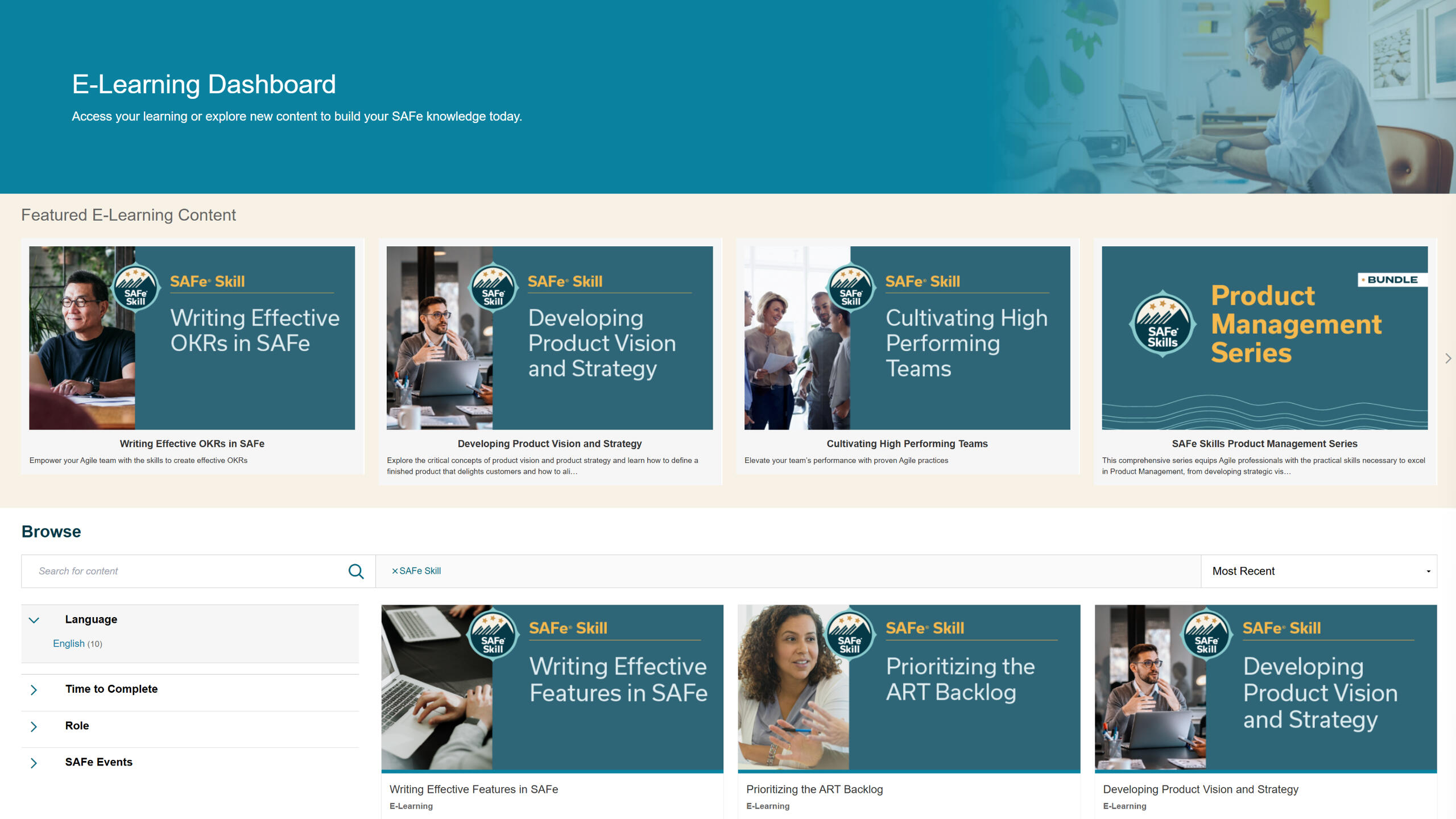Advance featured carousel with right arrow

[1448, 358]
